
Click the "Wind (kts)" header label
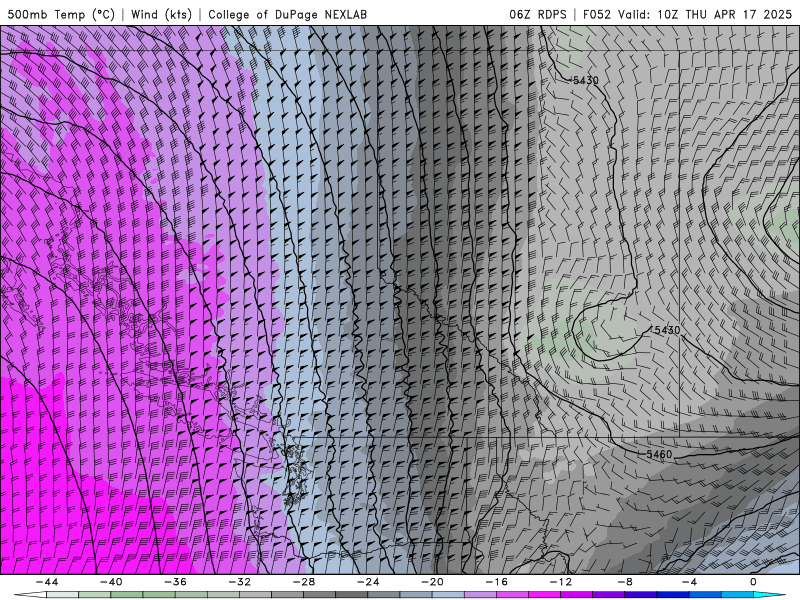[161, 14]
